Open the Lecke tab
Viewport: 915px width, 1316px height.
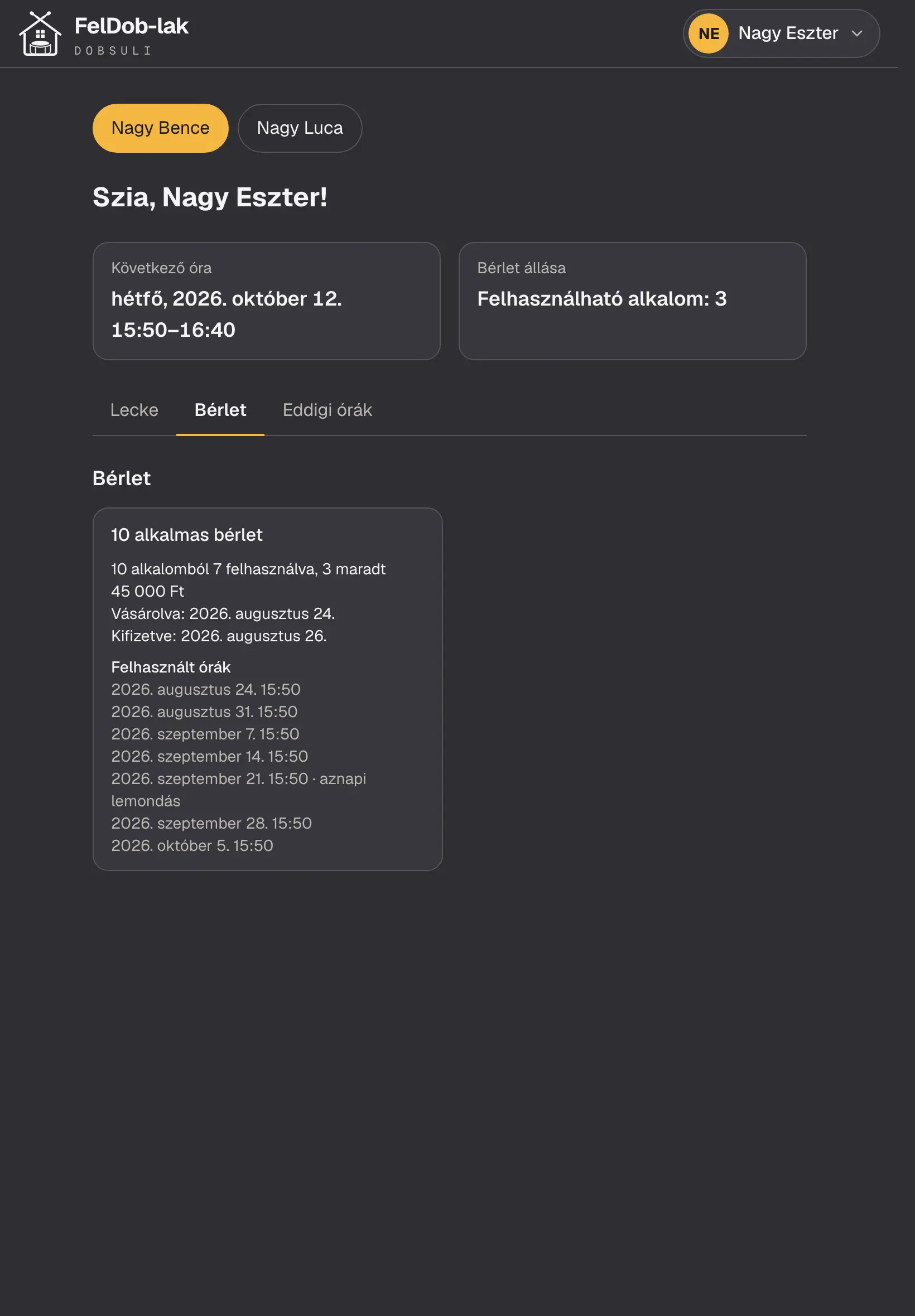click(134, 410)
